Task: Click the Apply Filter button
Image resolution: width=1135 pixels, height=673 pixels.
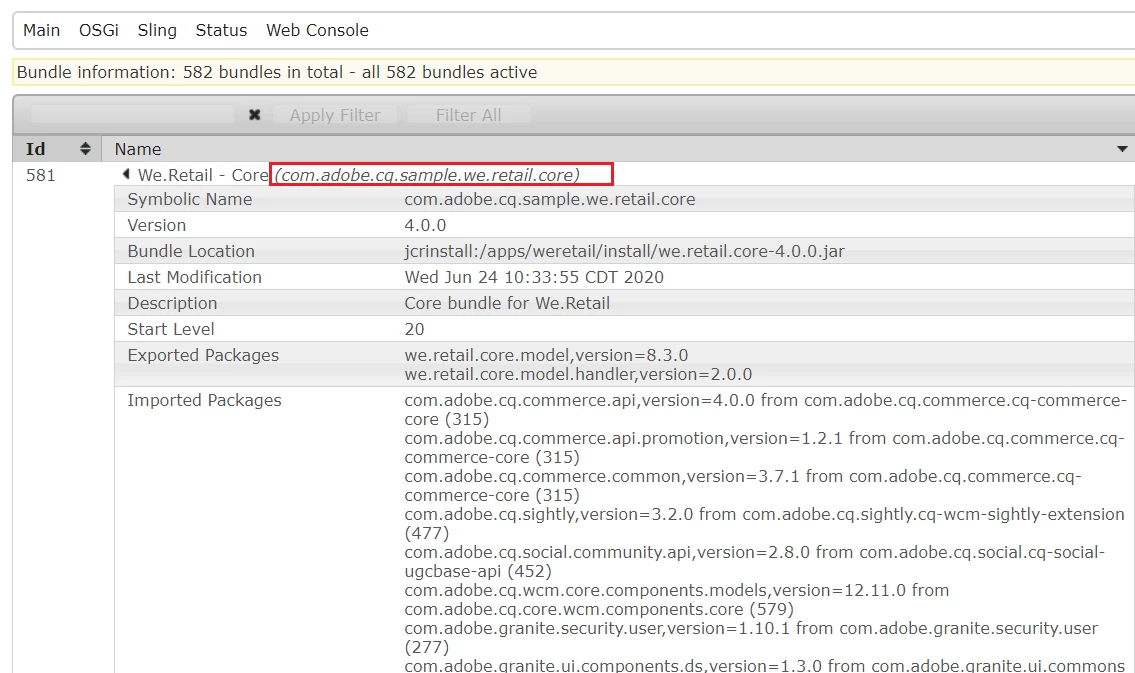Action: tap(335, 114)
